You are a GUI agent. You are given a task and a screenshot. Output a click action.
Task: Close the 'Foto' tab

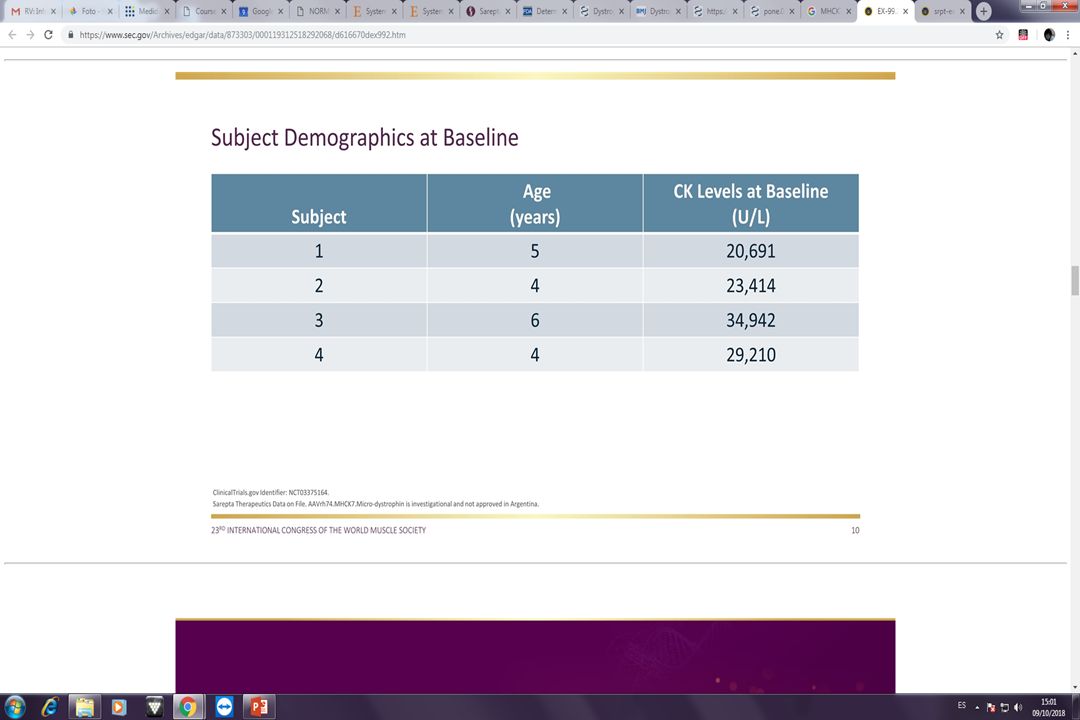point(110,11)
